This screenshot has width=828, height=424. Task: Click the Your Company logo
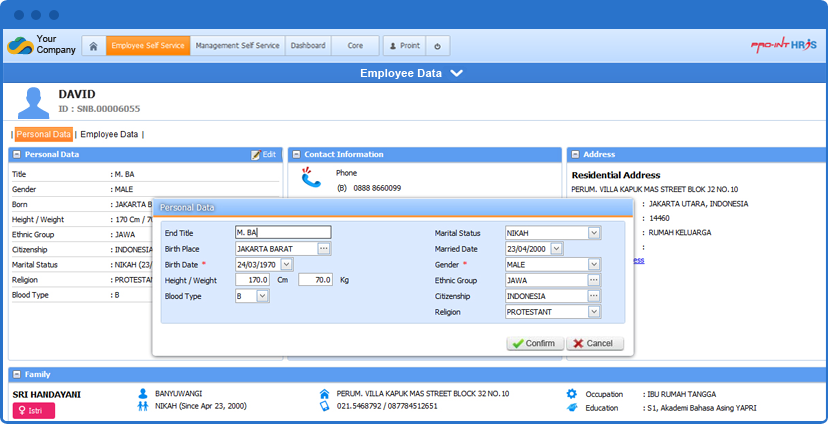point(41,45)
